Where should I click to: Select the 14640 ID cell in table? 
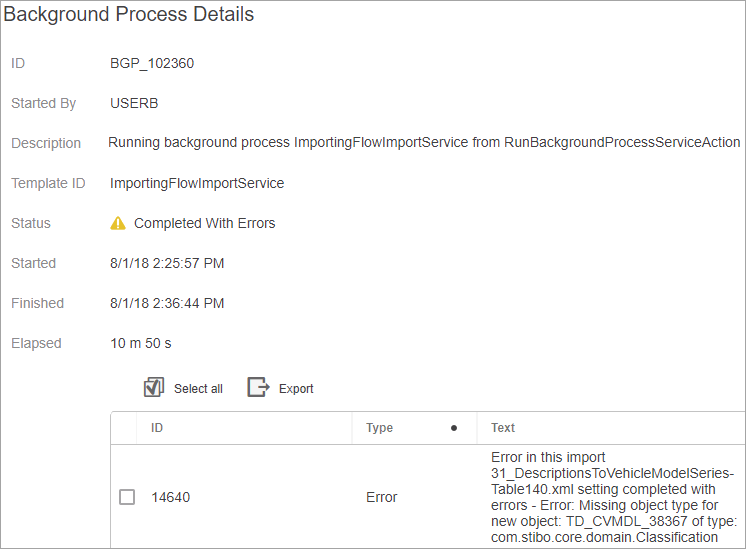(170, 497)
